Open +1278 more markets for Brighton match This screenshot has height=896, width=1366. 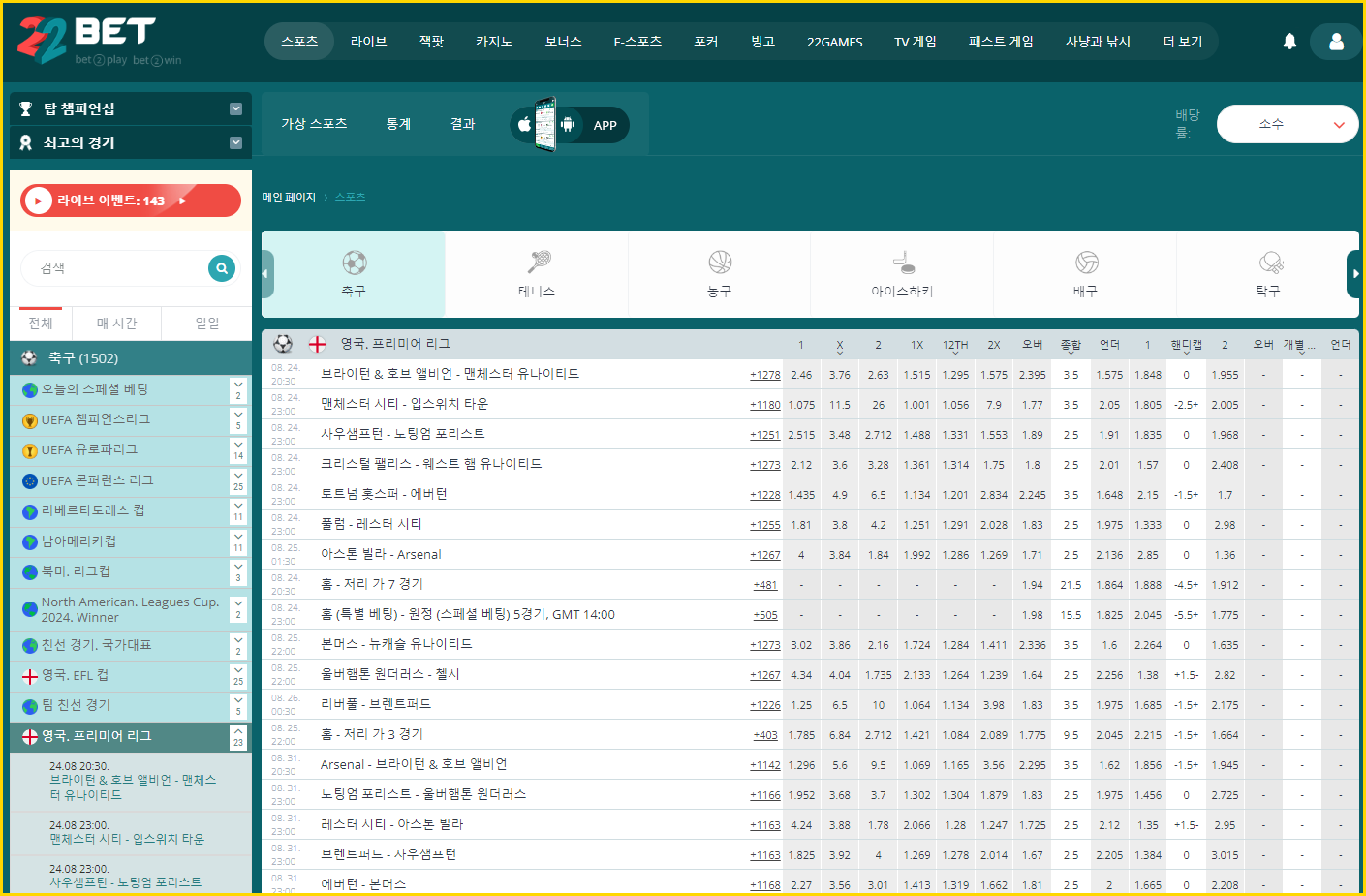pyautogui.click(x=764, y=375)
